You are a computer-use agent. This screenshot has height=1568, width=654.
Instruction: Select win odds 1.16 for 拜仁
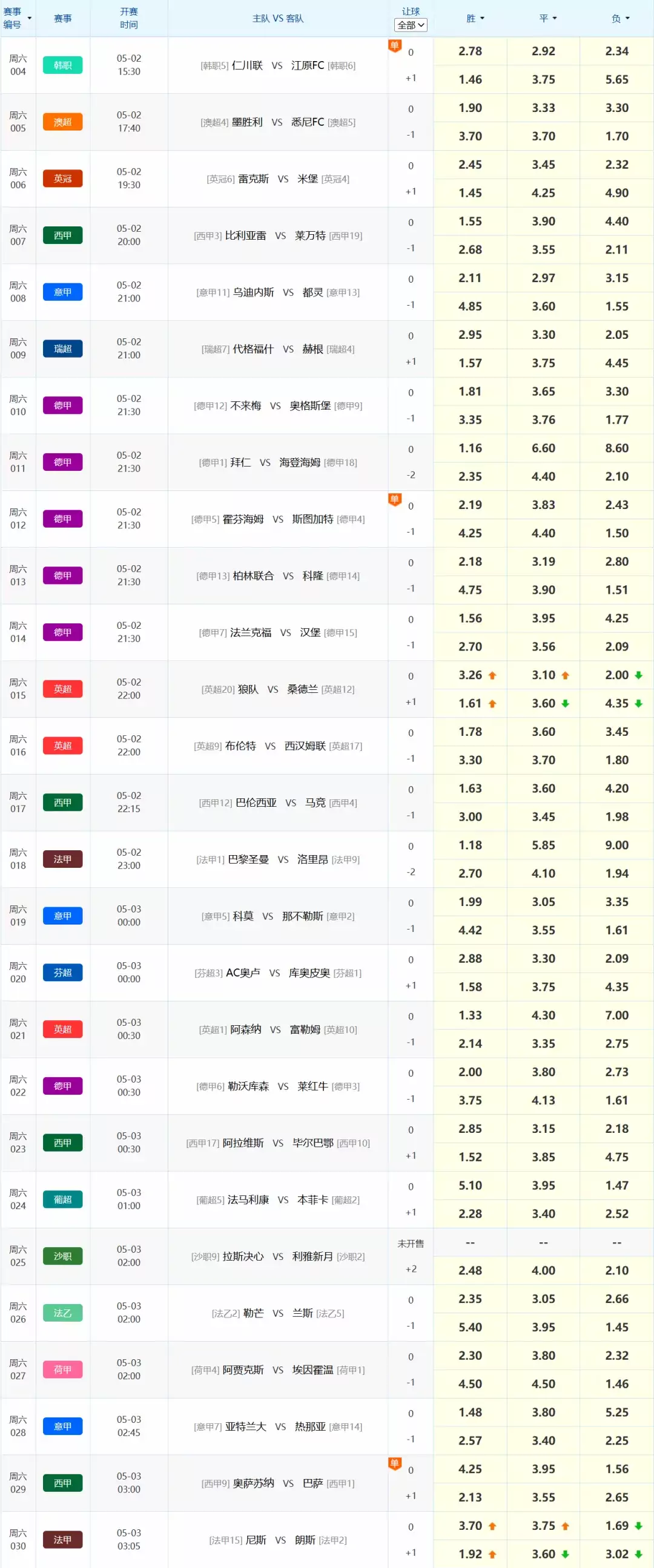tap(470, 448)
